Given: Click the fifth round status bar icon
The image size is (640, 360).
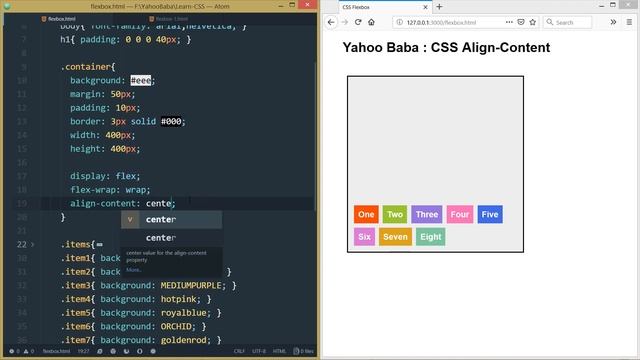Looking at the screenshot, I should 153,351.
